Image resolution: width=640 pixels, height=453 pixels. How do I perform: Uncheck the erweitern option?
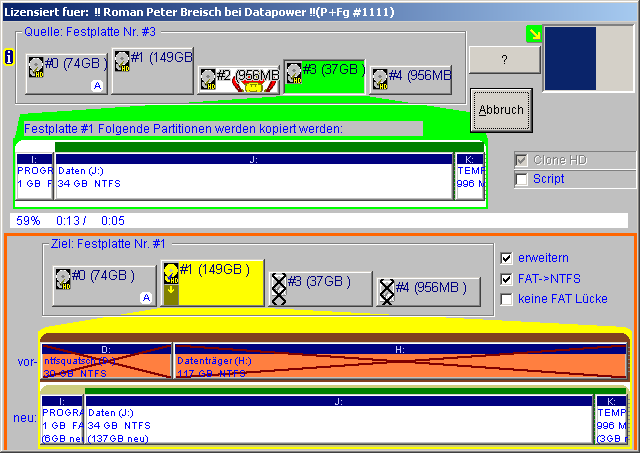coord(507,257)
